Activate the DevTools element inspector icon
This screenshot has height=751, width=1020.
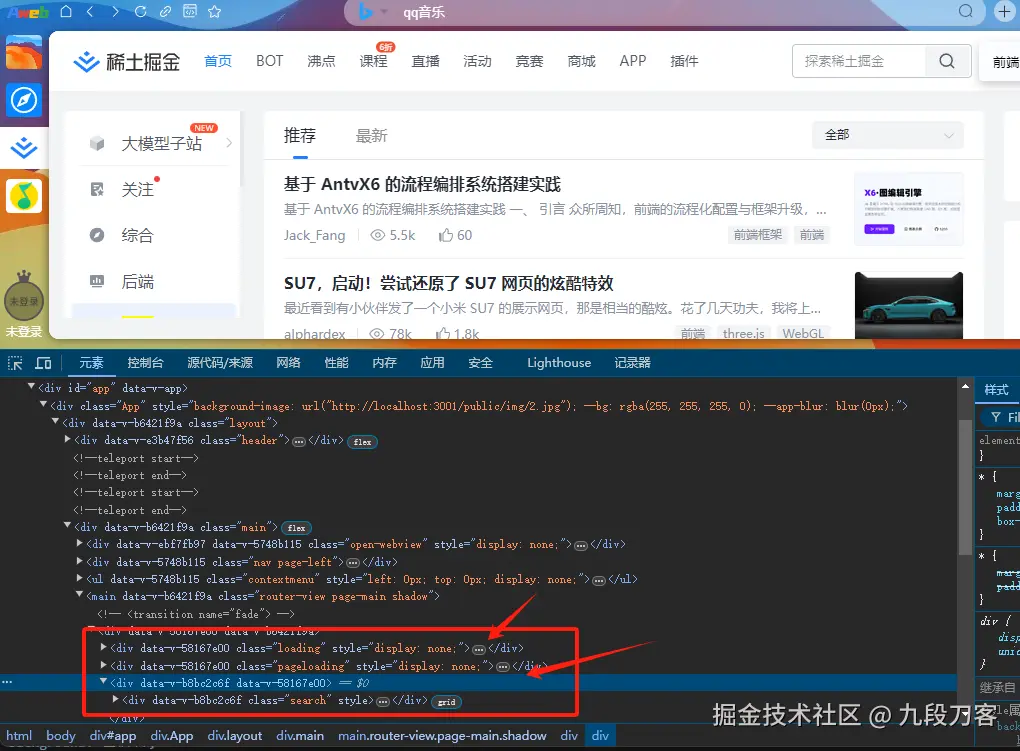[15, 363]
